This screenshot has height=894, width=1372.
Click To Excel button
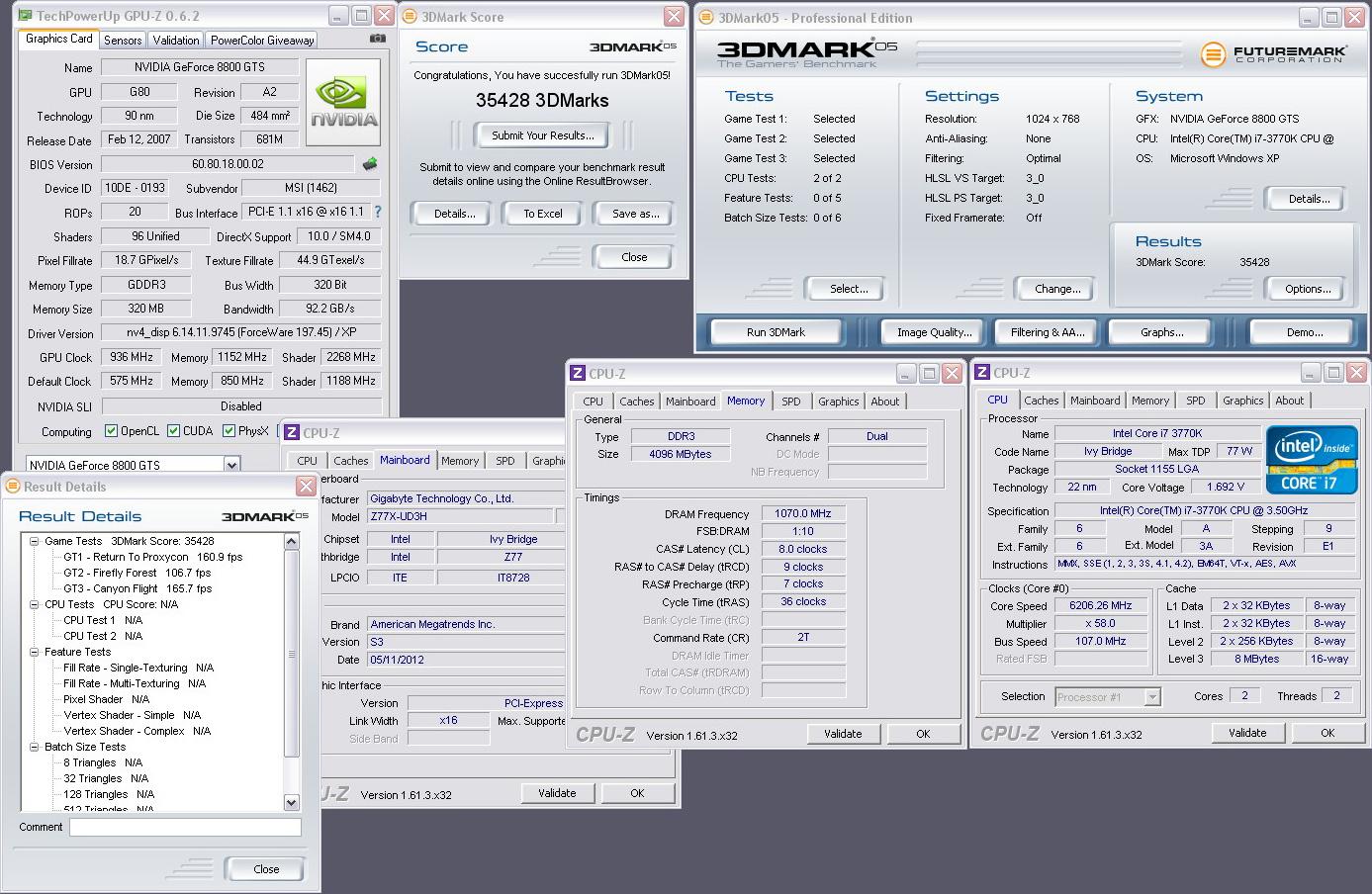(542, 214)
